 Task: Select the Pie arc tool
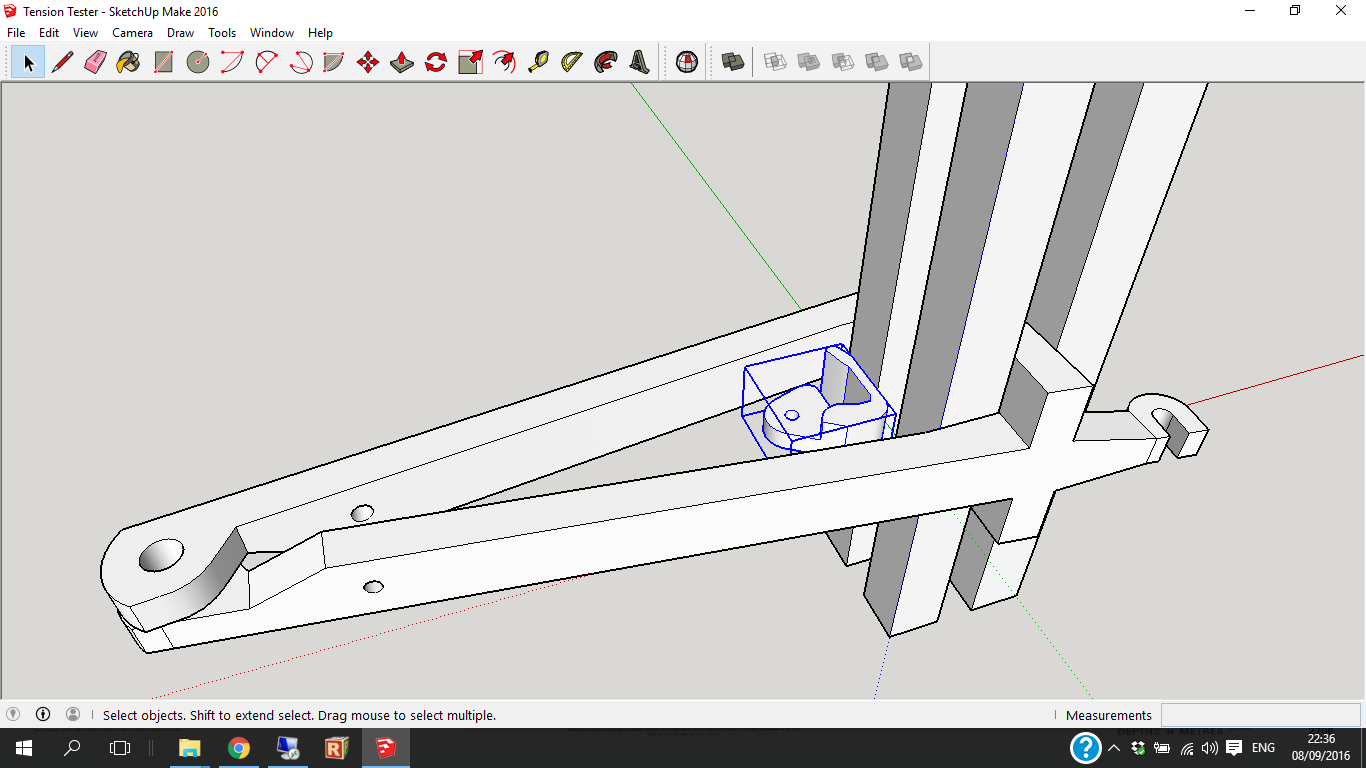[334, 62]
